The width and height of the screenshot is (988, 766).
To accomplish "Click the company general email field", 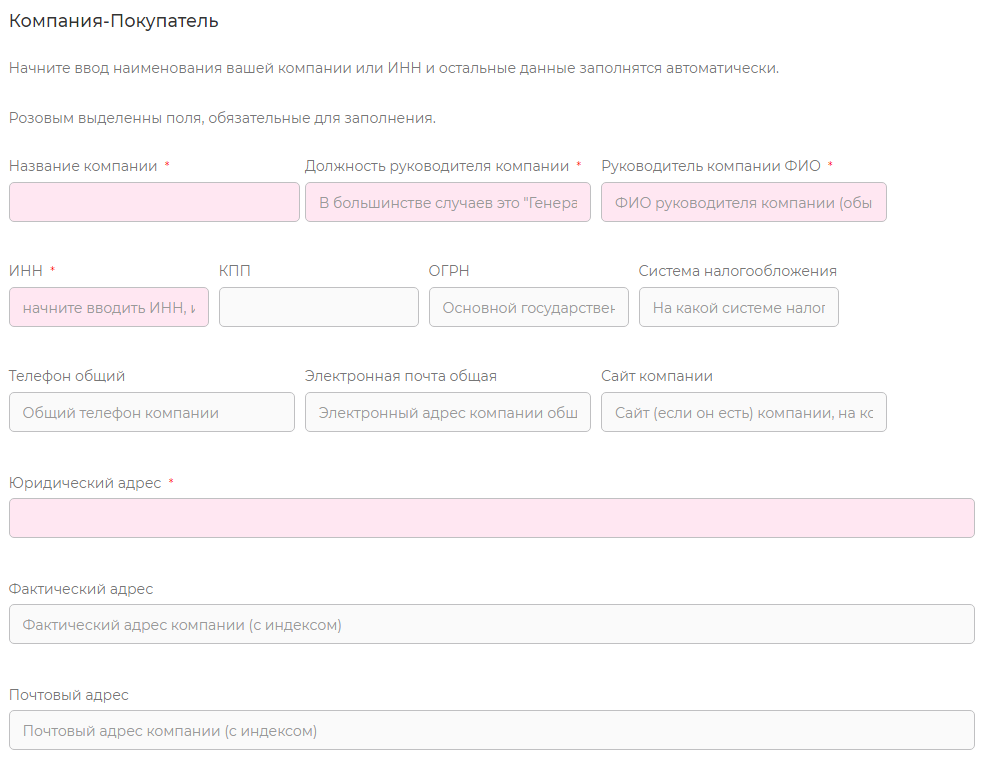I will pyautogui.click(x=448, y=412).
